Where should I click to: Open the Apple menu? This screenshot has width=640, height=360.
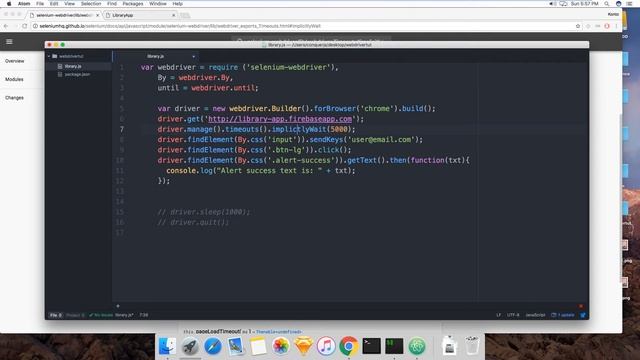click(9, 4)
